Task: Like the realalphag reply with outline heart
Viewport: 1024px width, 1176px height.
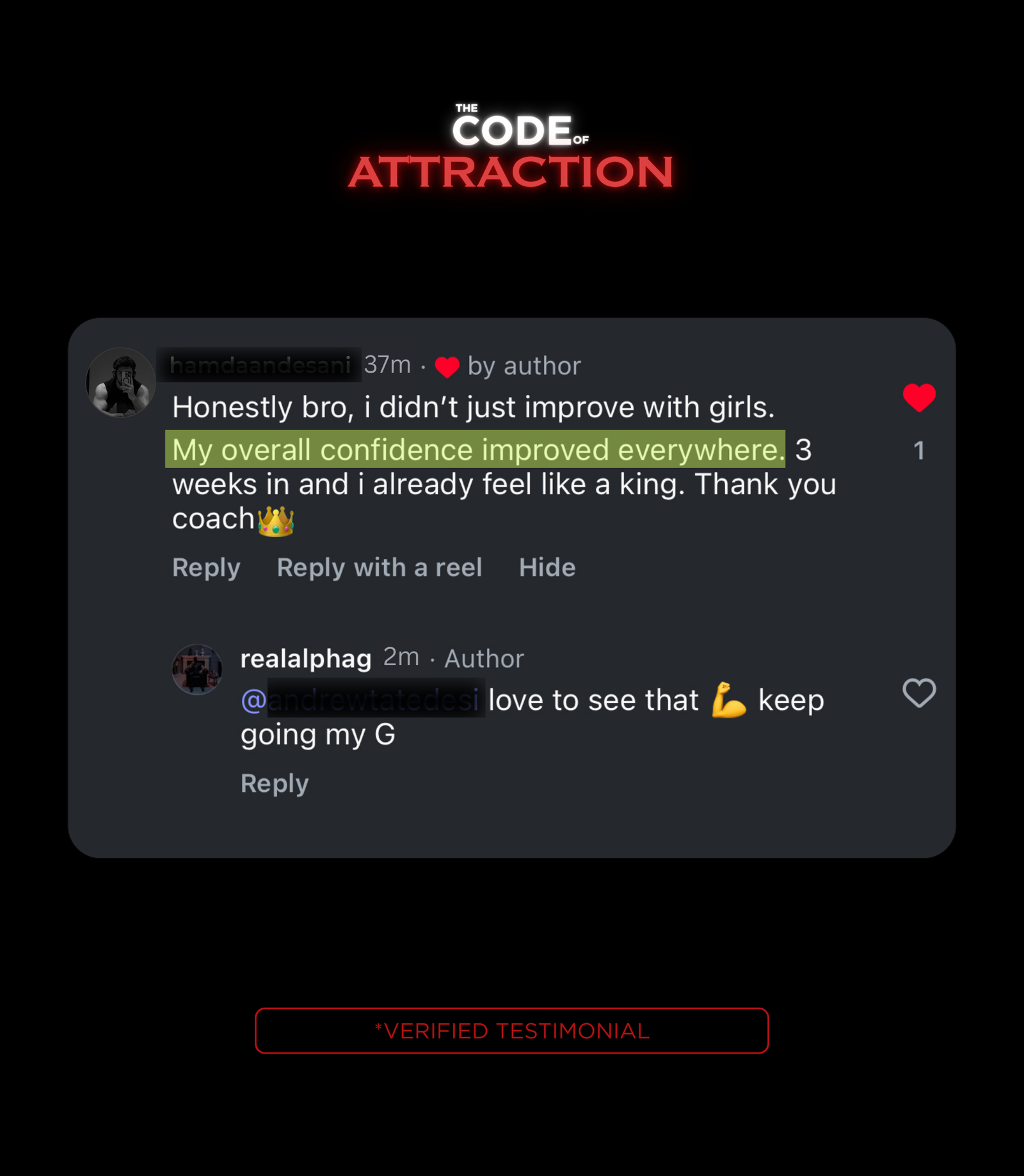Action: tap(919, 693)
